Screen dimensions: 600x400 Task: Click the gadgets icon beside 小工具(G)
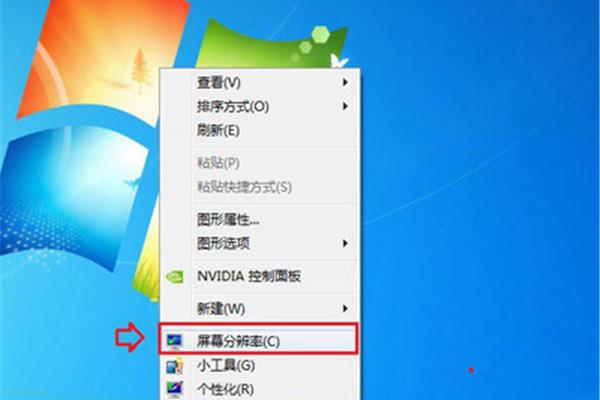click(x=174, y=366)
